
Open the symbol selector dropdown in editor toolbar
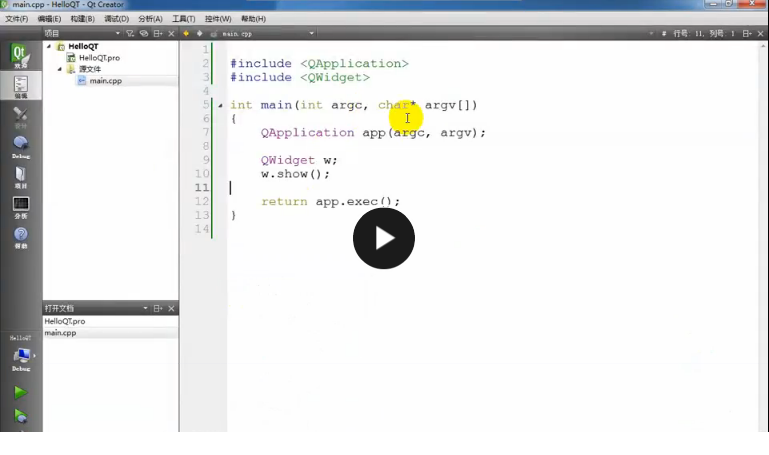(x=651, y=33)
